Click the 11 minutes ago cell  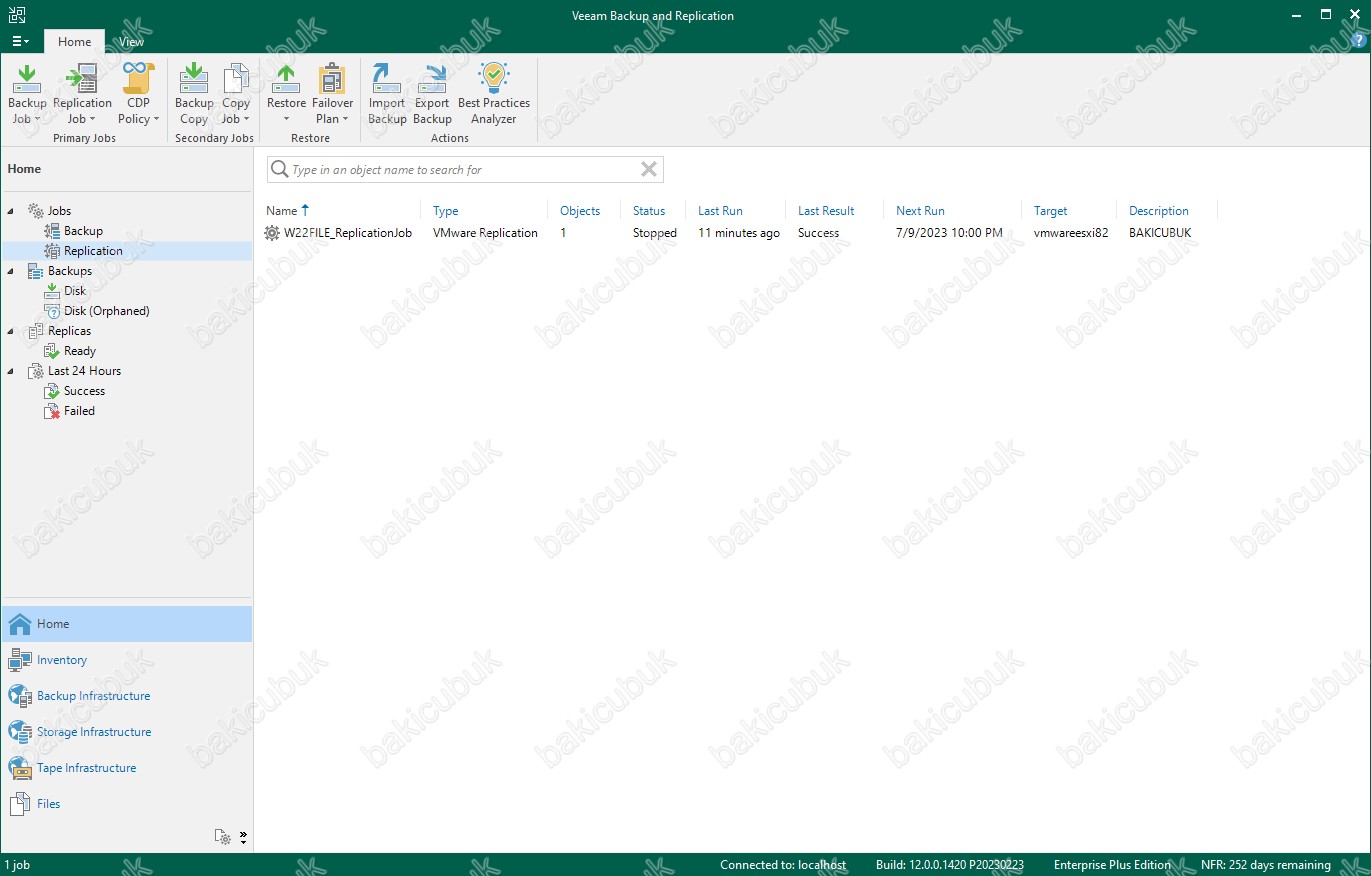pos(739,233)
